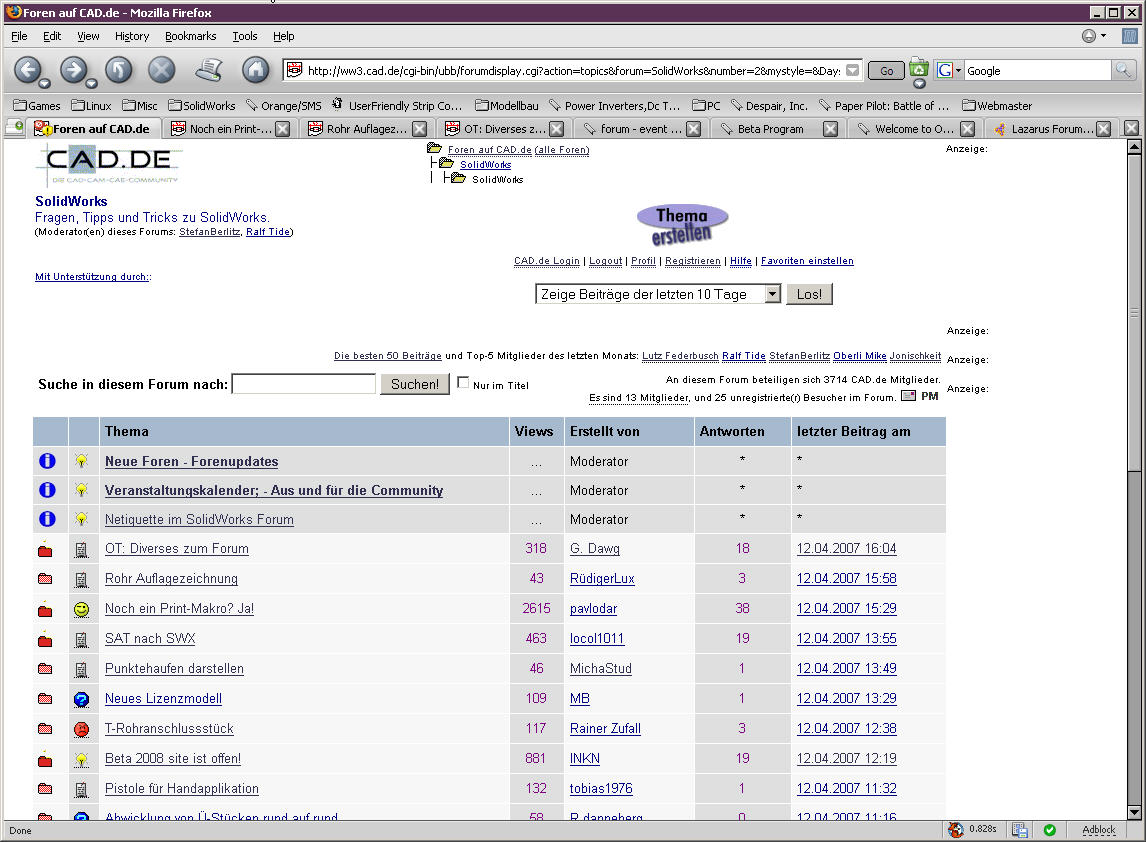
Task: Open the Back button history dropdown arrow
Action: click(x=44, y=84)
